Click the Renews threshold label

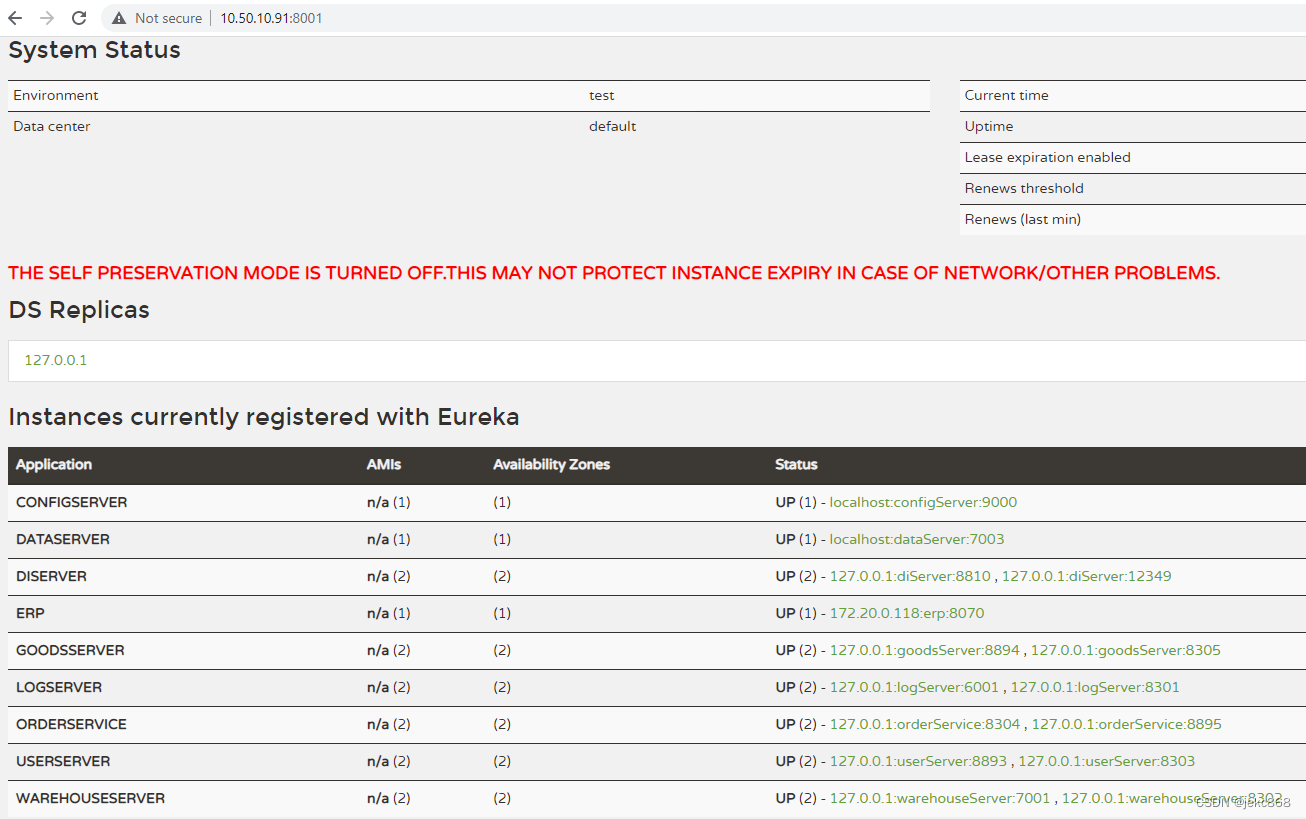tap(1024, 188)
